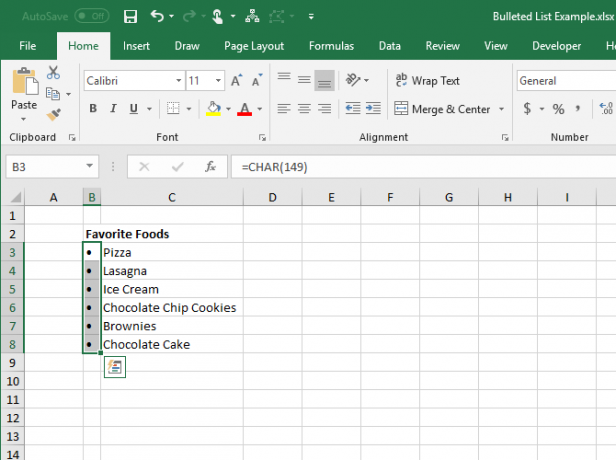Viewport: 616px width, 460px height.
Task: Select the Format Painter brush
Action: click(x=53, y=115)
